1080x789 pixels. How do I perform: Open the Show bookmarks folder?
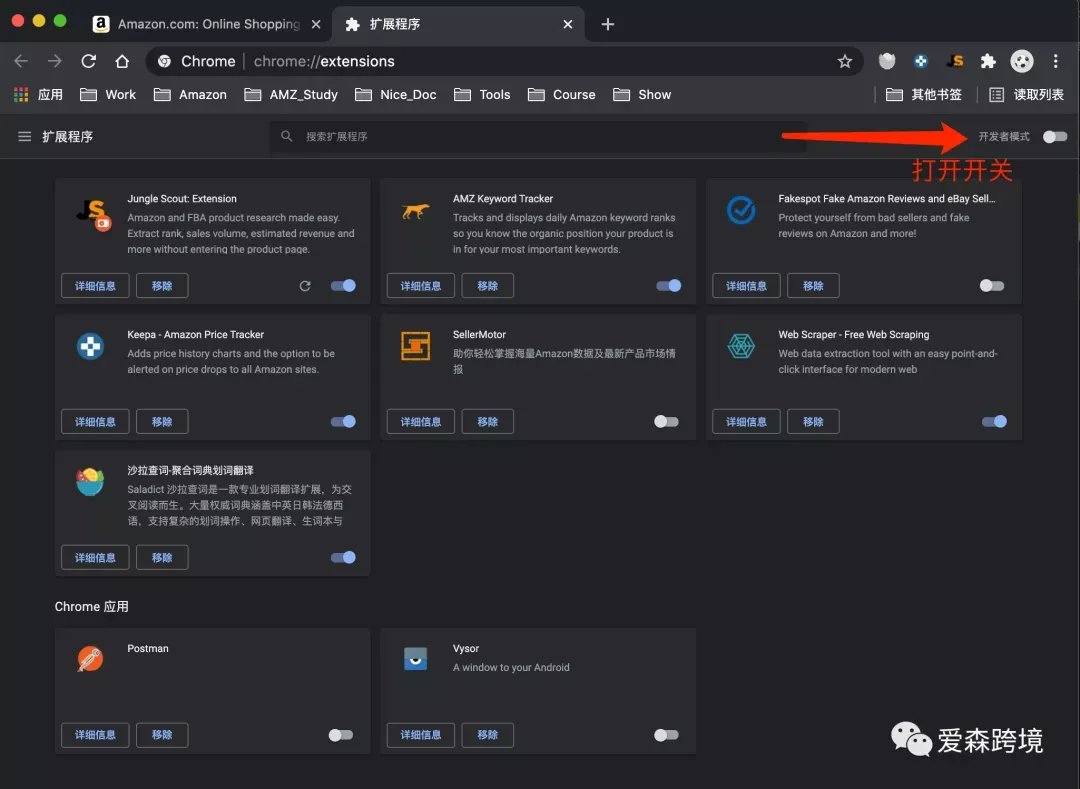pyautogui.click(x=642, y=94)
